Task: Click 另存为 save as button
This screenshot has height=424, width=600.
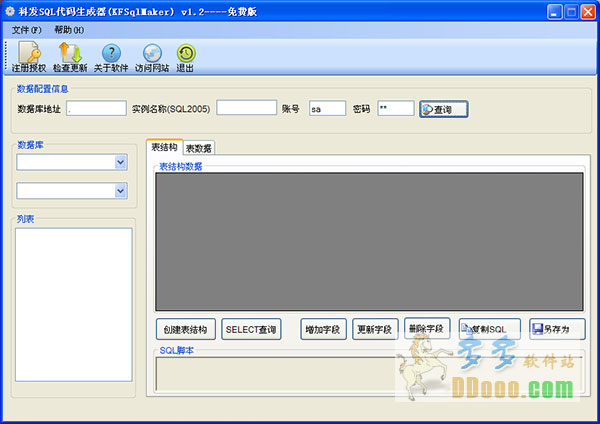Action: 557,329
